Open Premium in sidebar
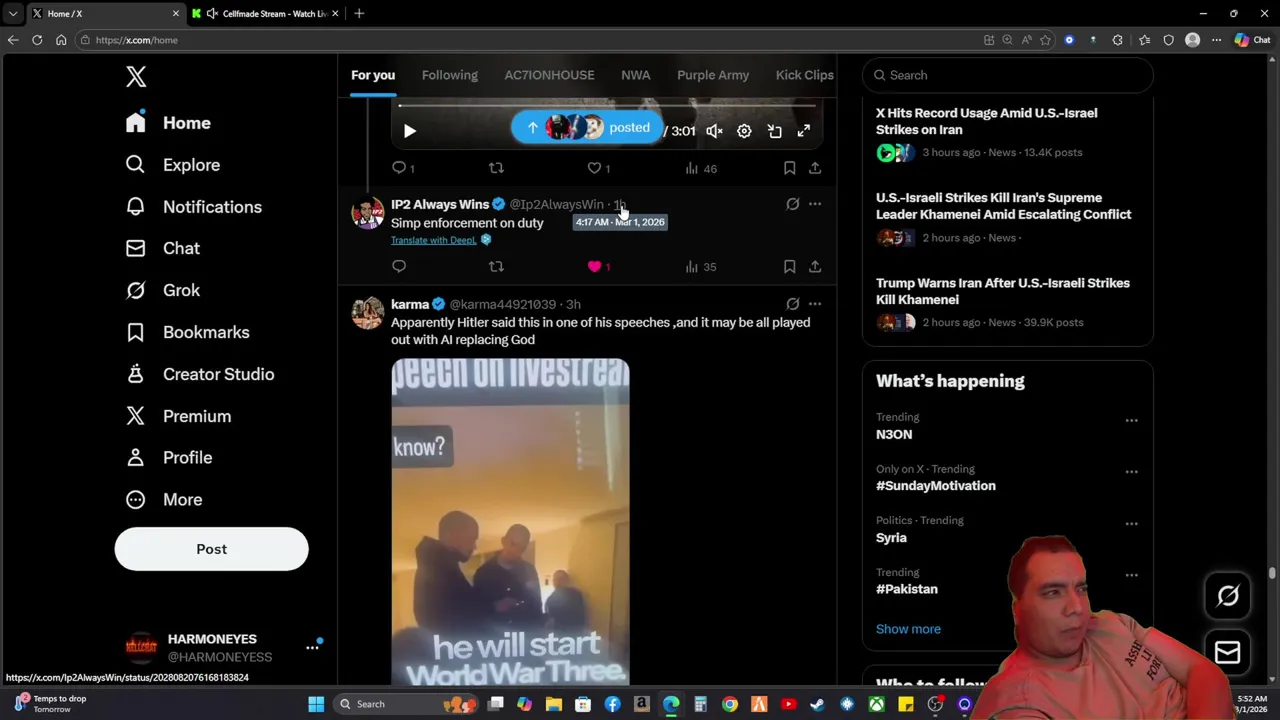 click(x=178, y=416)
